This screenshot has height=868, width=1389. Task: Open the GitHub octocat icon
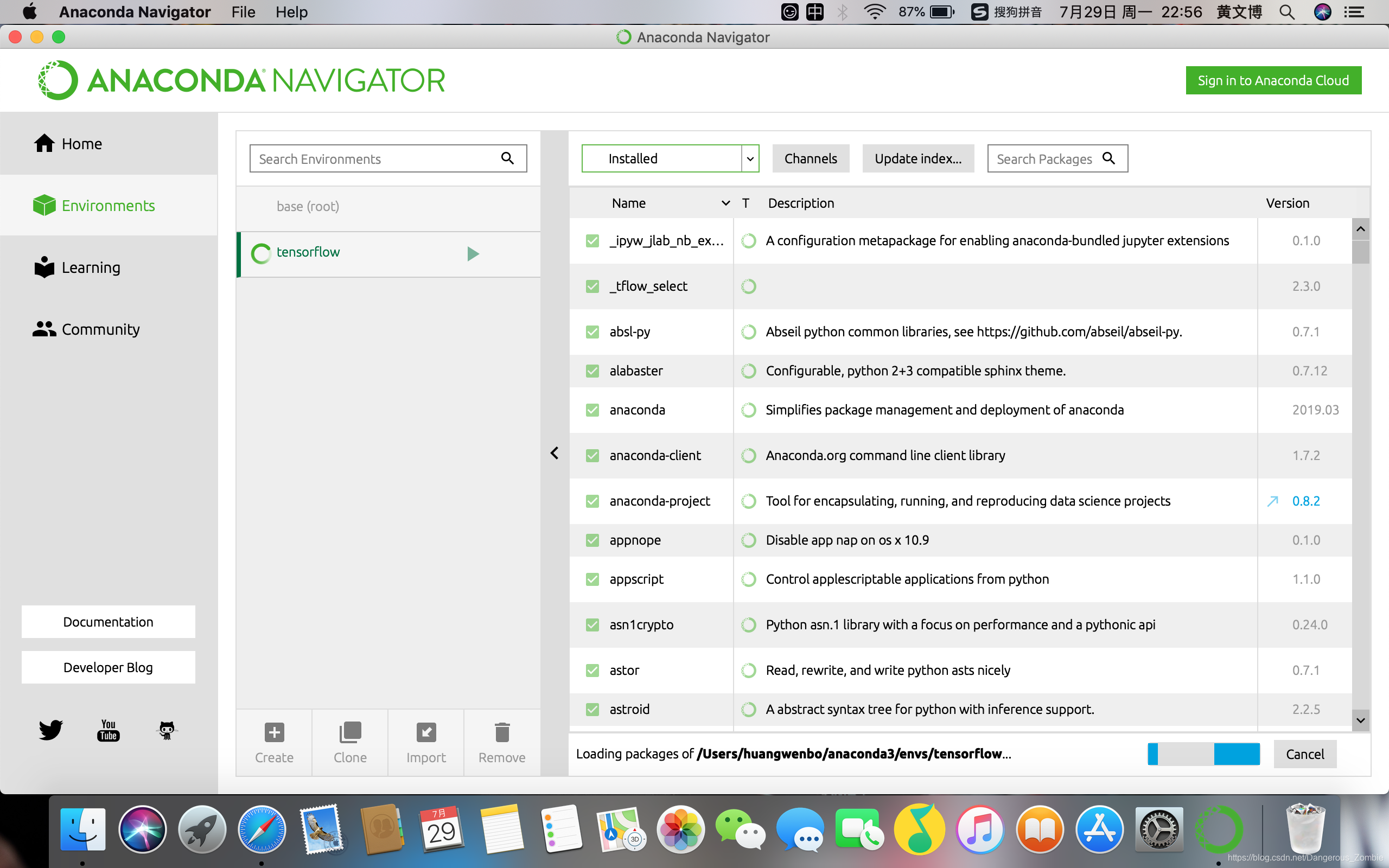[167, 730]
